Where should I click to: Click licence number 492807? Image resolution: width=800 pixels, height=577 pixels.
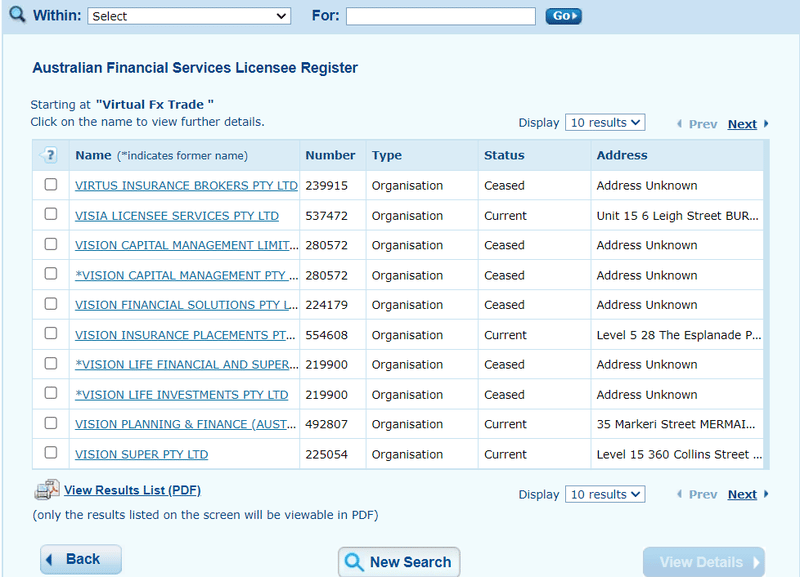[x=327, y=424]
